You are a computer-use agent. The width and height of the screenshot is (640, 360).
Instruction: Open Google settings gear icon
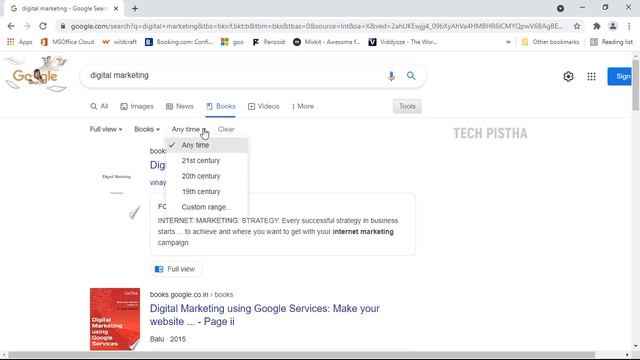coord(568,76)
